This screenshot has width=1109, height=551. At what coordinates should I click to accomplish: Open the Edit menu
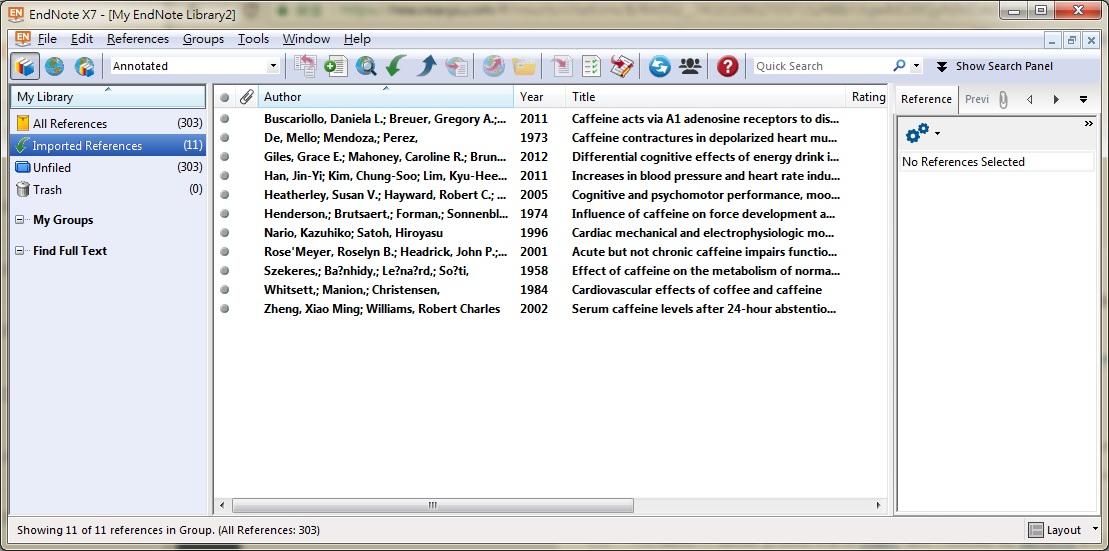[82, 39]
